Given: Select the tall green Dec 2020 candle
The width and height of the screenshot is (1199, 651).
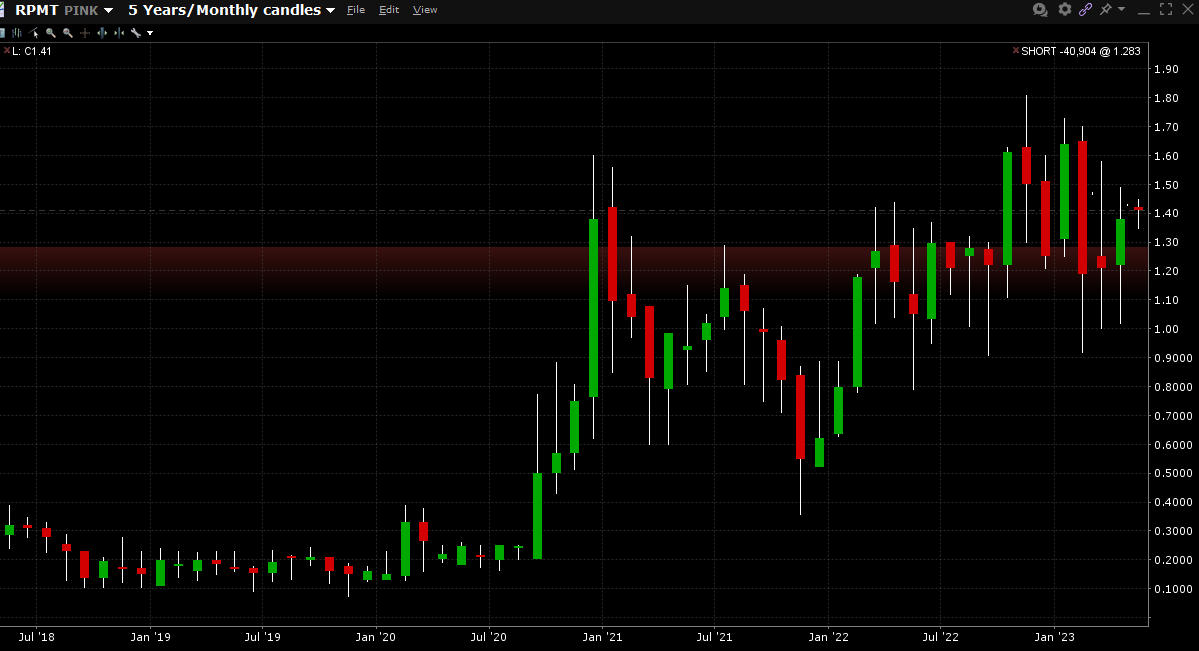Looking at the screenshot, I should click(x=593, y=308).
